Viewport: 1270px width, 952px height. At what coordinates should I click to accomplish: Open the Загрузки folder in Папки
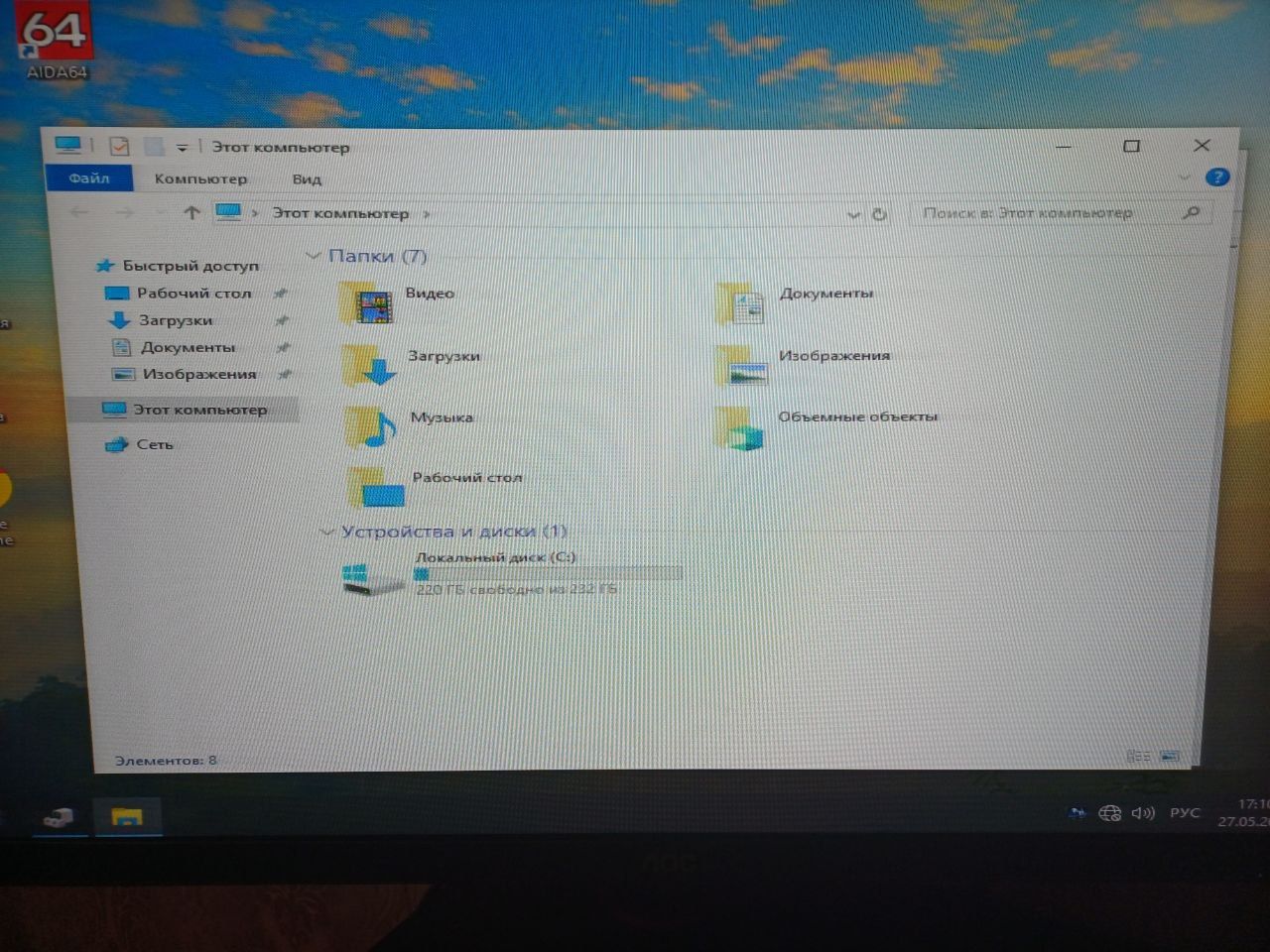tap(411, 365)
